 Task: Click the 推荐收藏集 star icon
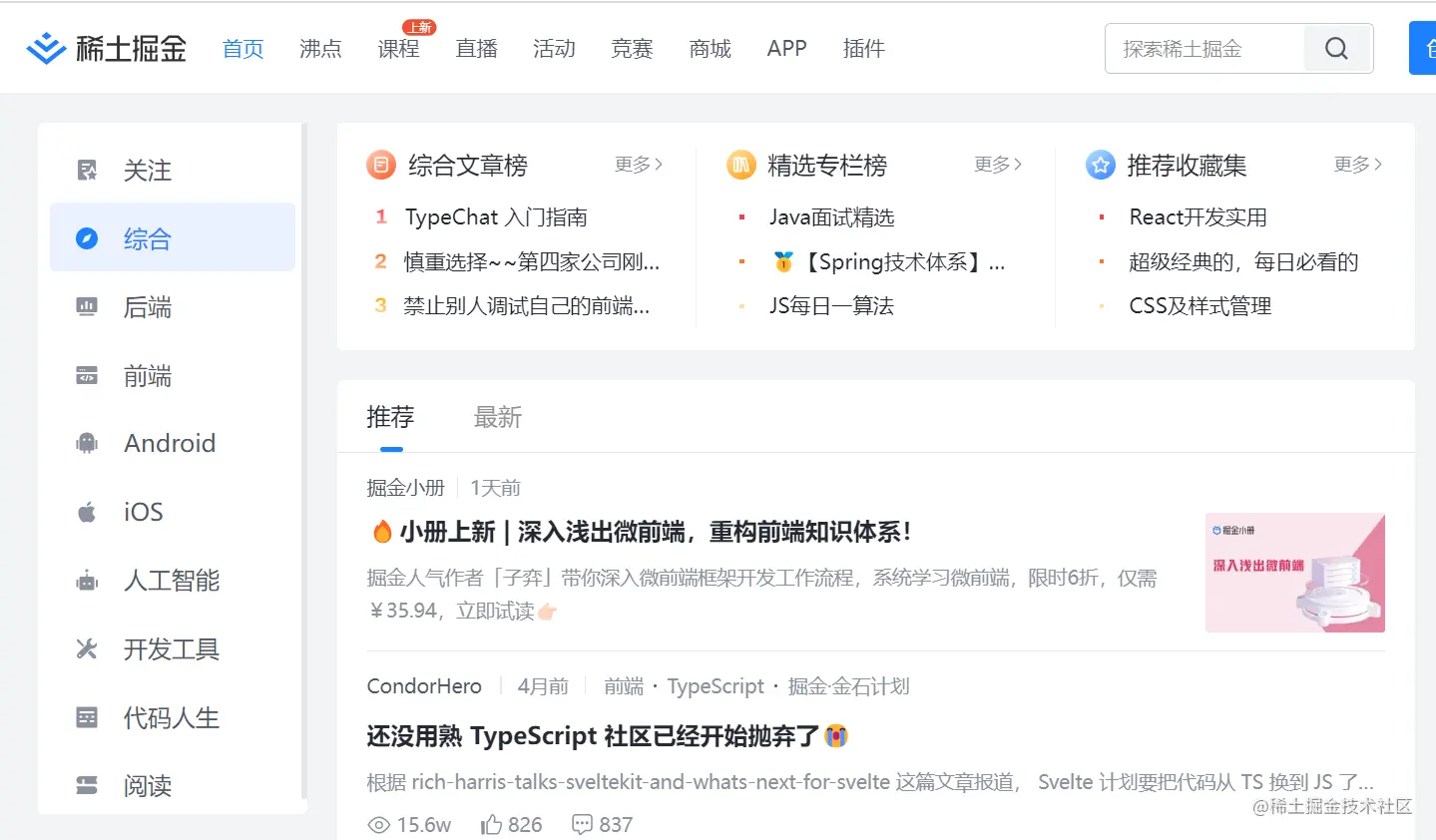tap(1100, 166)
